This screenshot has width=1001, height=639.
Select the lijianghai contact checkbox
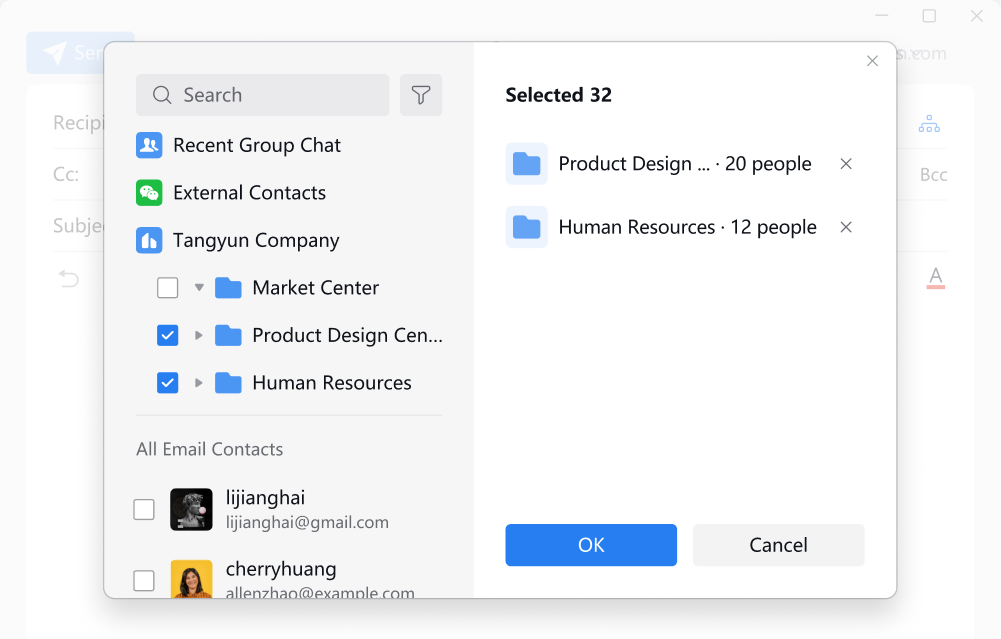point(144,510)
